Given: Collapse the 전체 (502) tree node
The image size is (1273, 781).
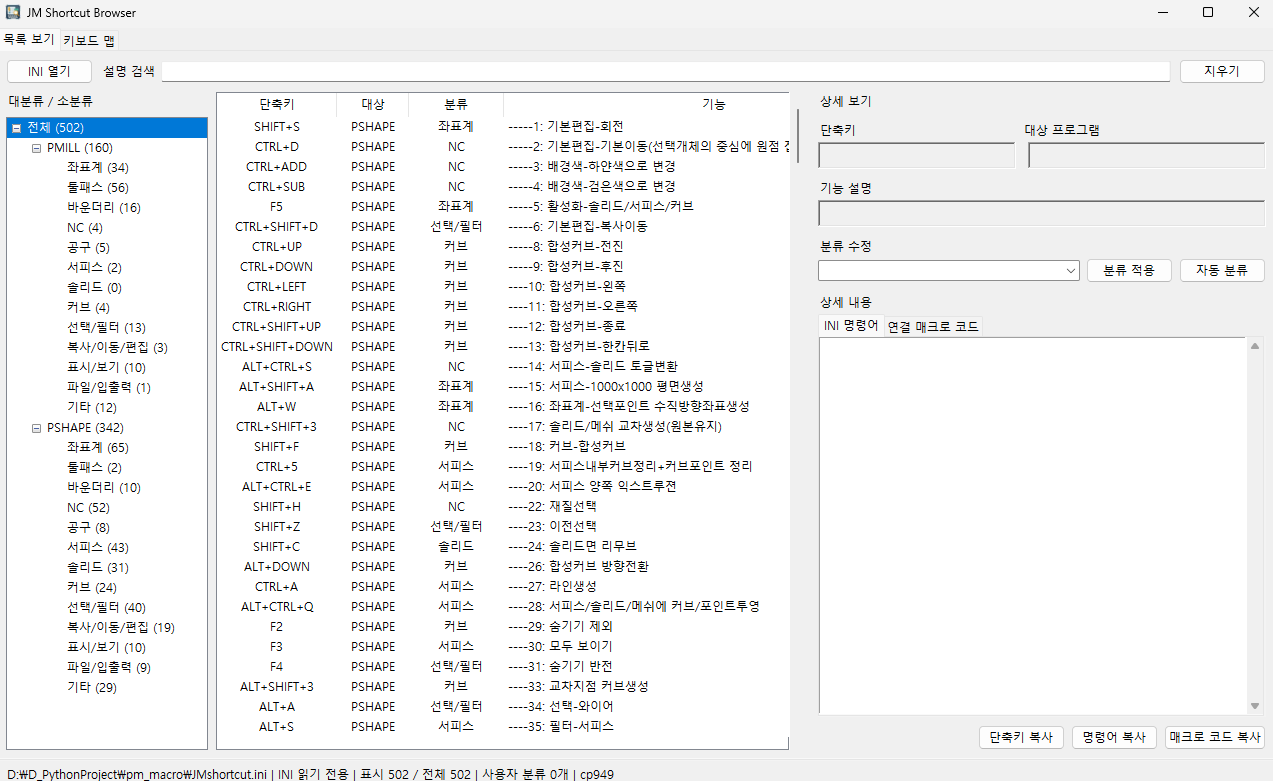Looking at the screenshot, I should 17,127.
